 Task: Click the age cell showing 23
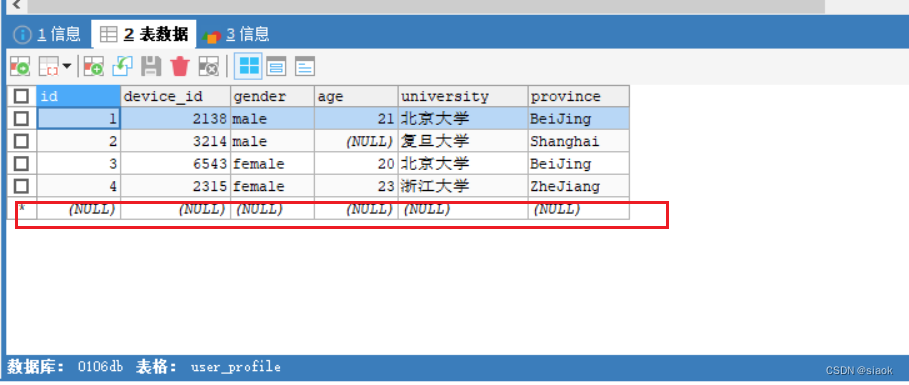[357, 186]
